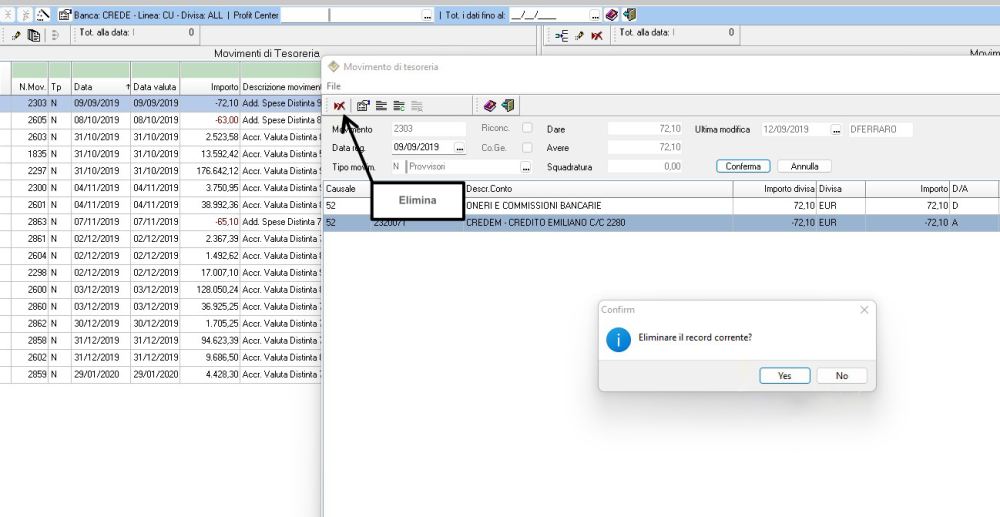The image size is (1000, 517).
Task: Click the purple book icon in top bar
Action: click(611, 15)
